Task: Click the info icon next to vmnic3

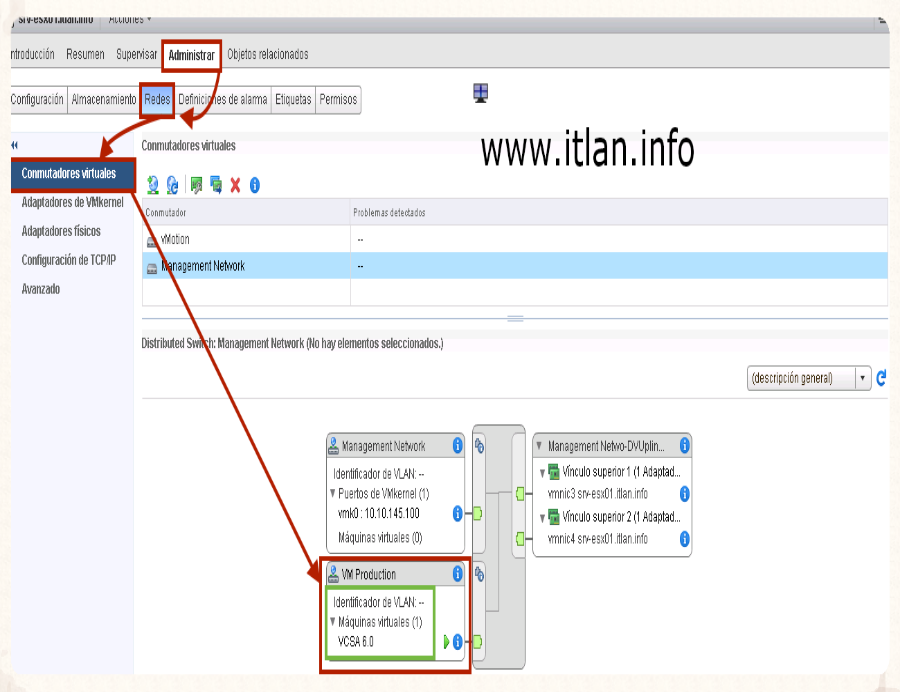Action: coord(685,494)
